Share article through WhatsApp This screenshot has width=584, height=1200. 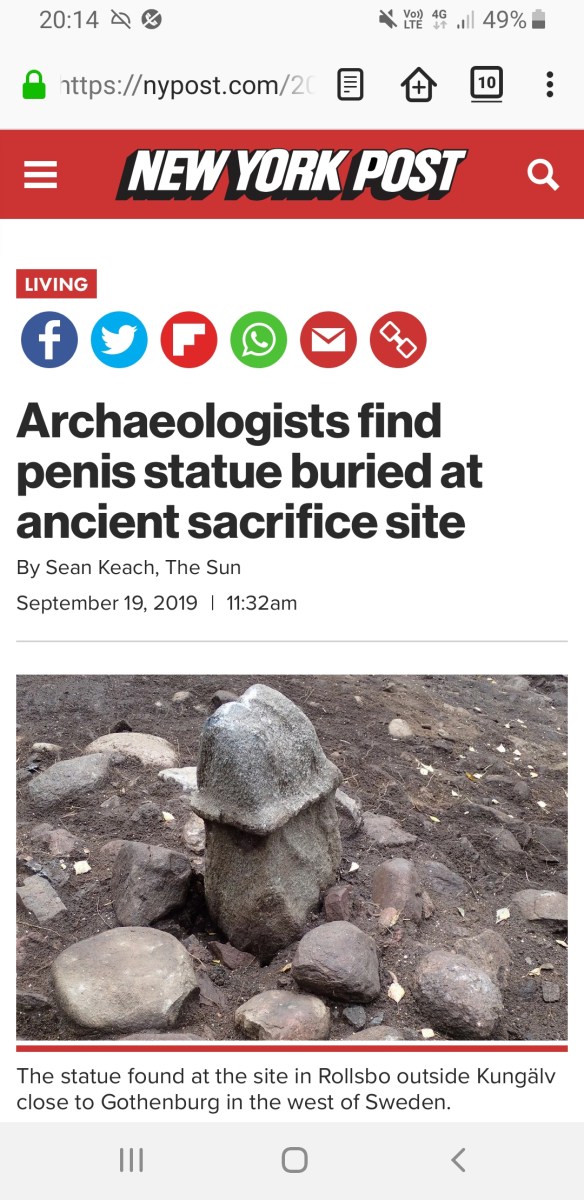click(x=259, y=340)
